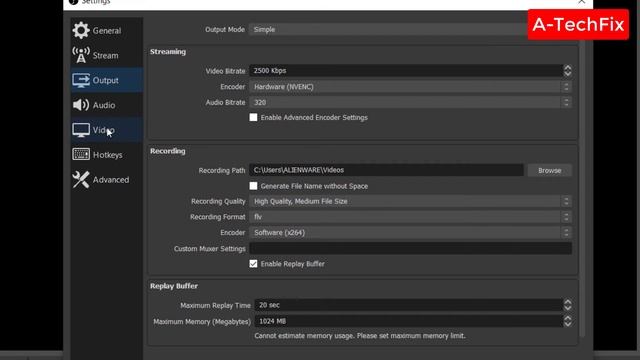Open the General settings tab
This screenshot has width=640, height=360.
pyautogui.click(x=107, y=31)
